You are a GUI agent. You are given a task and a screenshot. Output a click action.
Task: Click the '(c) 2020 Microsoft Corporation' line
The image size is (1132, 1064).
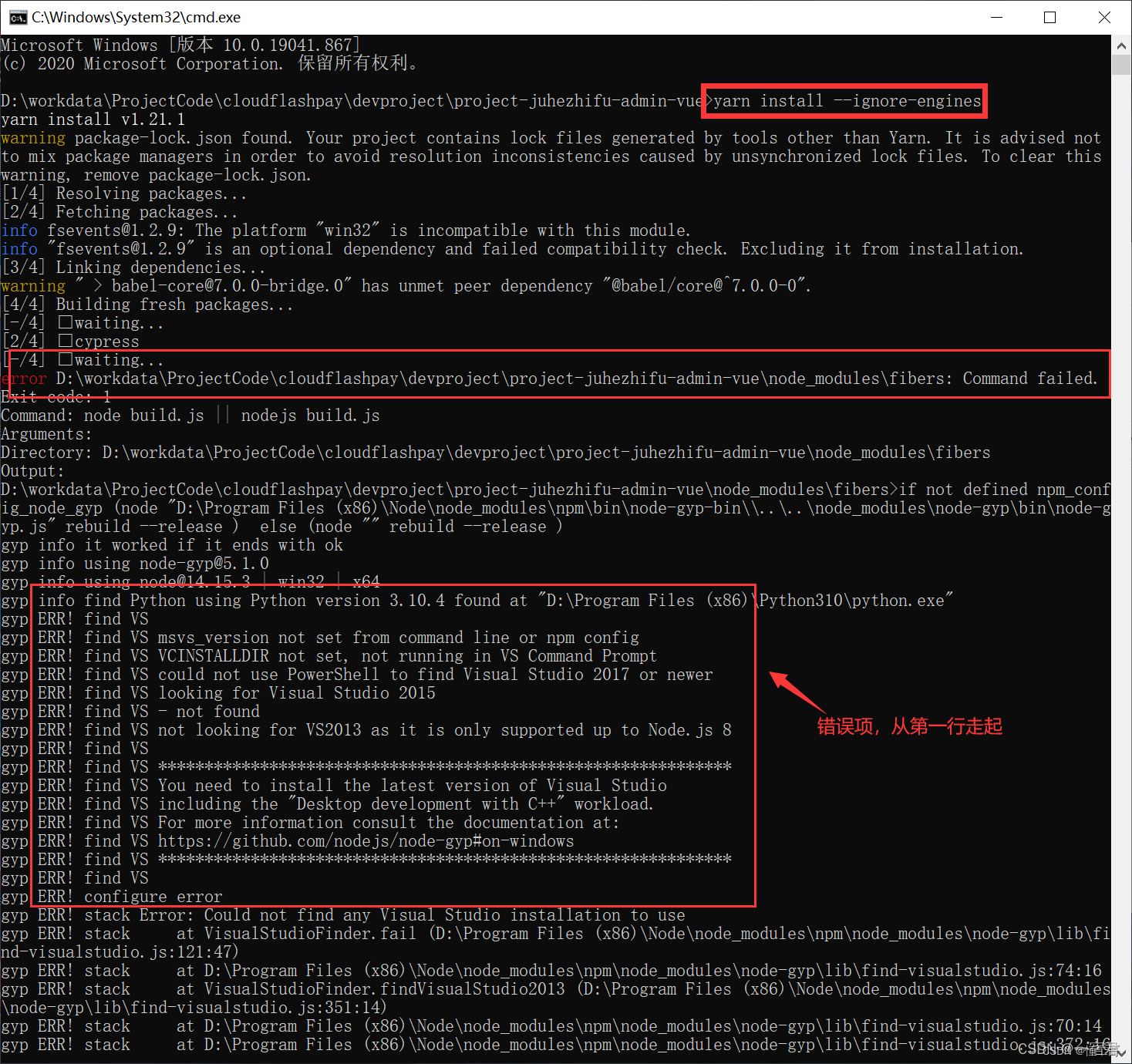(209, 64)
